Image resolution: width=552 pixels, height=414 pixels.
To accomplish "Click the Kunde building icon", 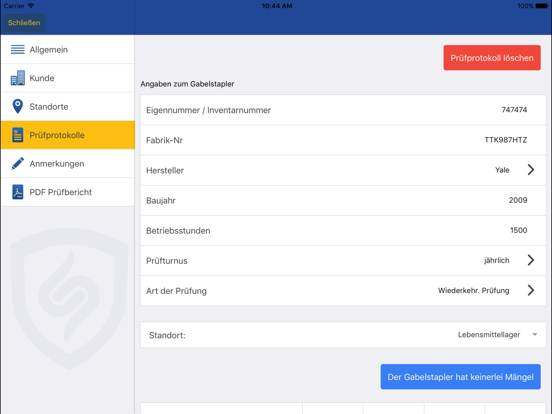I will tap(18, 78).
